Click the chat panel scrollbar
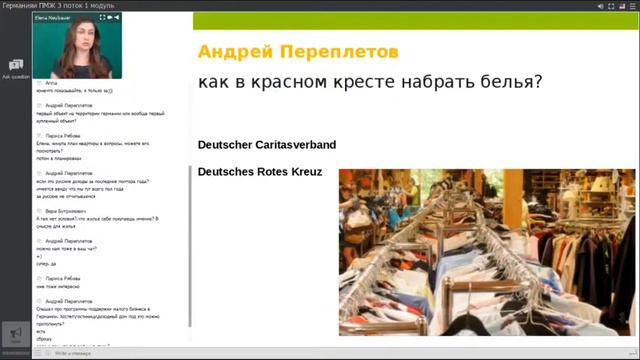Viewport: 640px width, 360px height. 190,246
